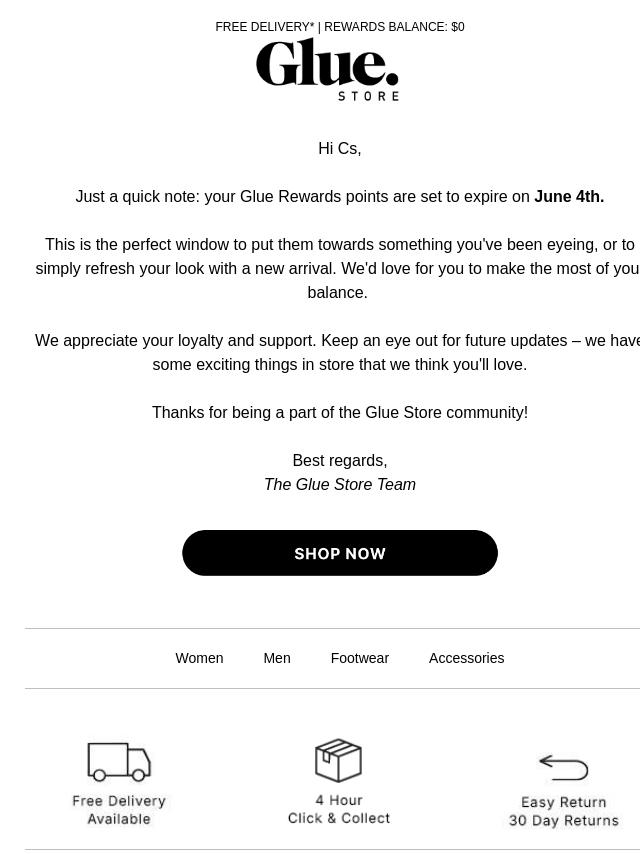Open the Women category link
The image size is (640, 854).
coord(199,658)
